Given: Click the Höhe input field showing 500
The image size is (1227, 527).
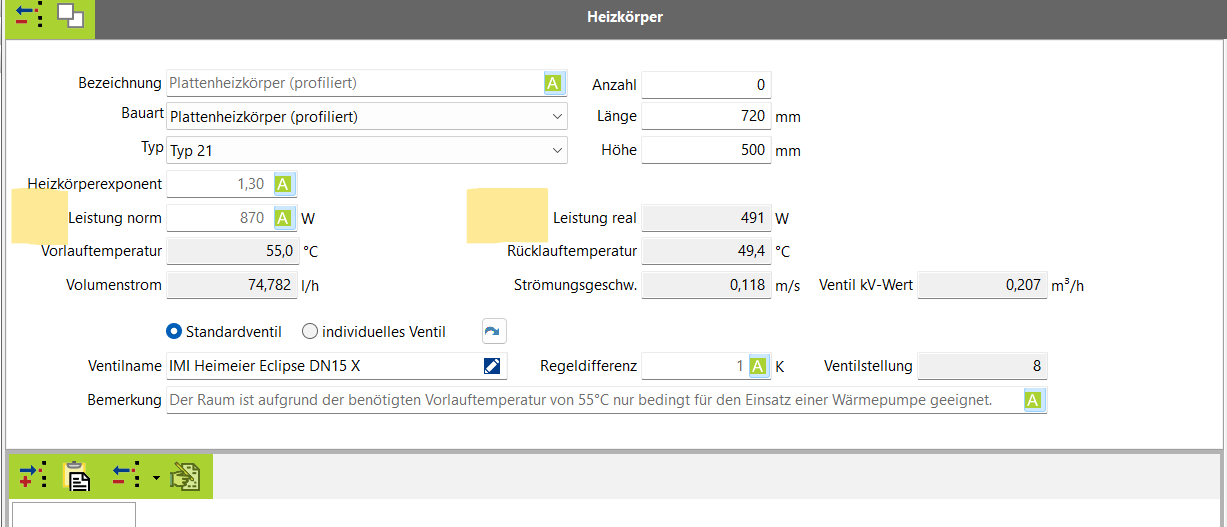Looking at the screenshot, I should tap(705, 151).
